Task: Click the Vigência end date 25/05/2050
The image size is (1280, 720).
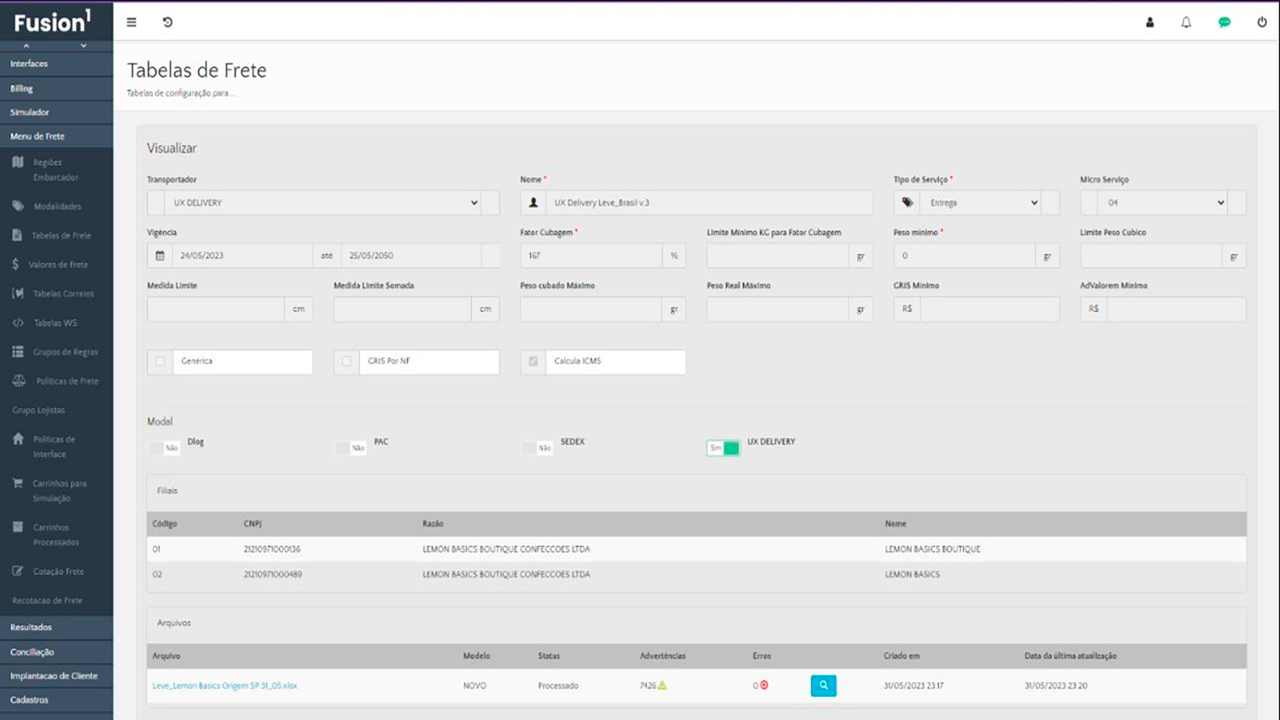Action: coord(411,256)
